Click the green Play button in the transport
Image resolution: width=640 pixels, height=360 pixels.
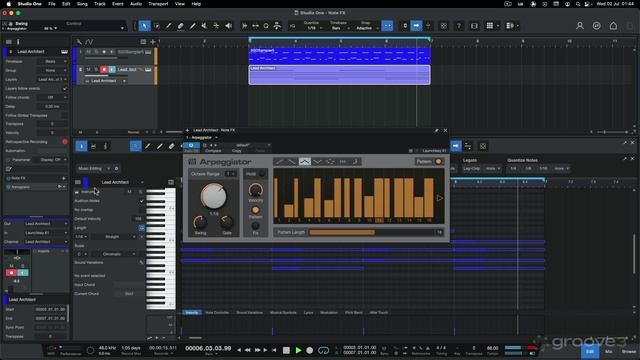(x=298, y=350)
